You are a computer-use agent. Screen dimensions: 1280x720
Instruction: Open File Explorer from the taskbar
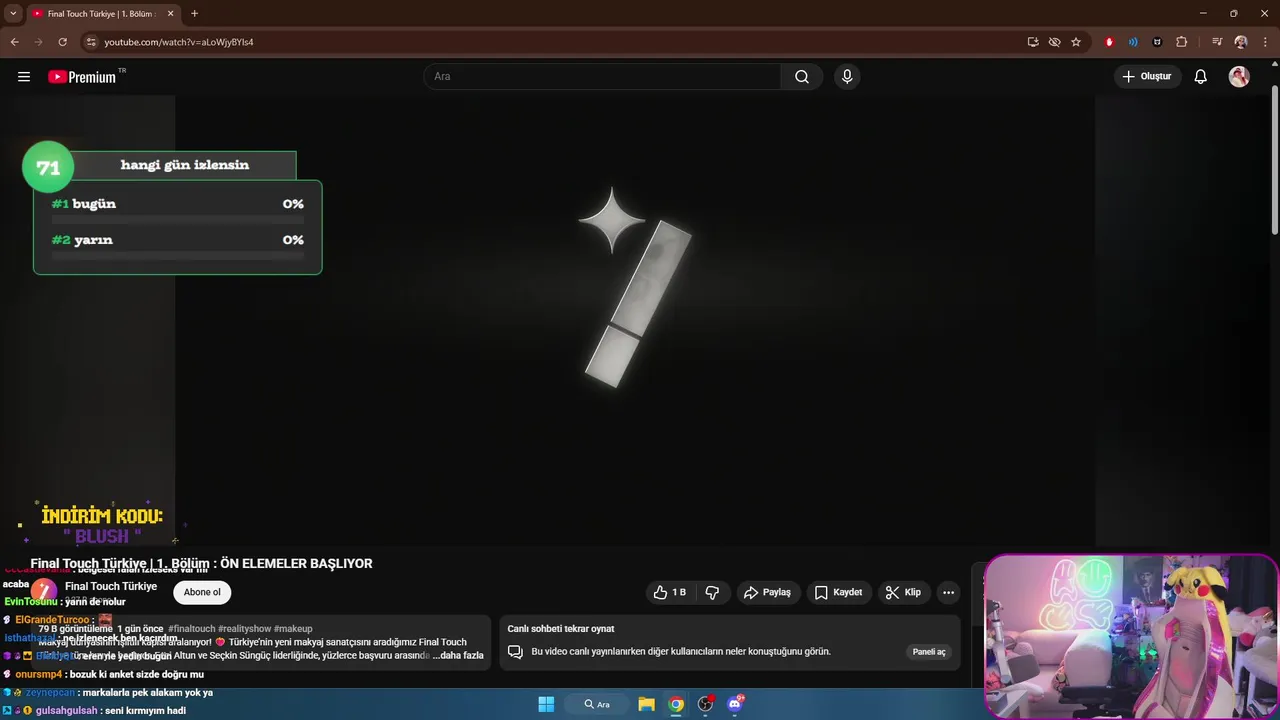(646, 704)
